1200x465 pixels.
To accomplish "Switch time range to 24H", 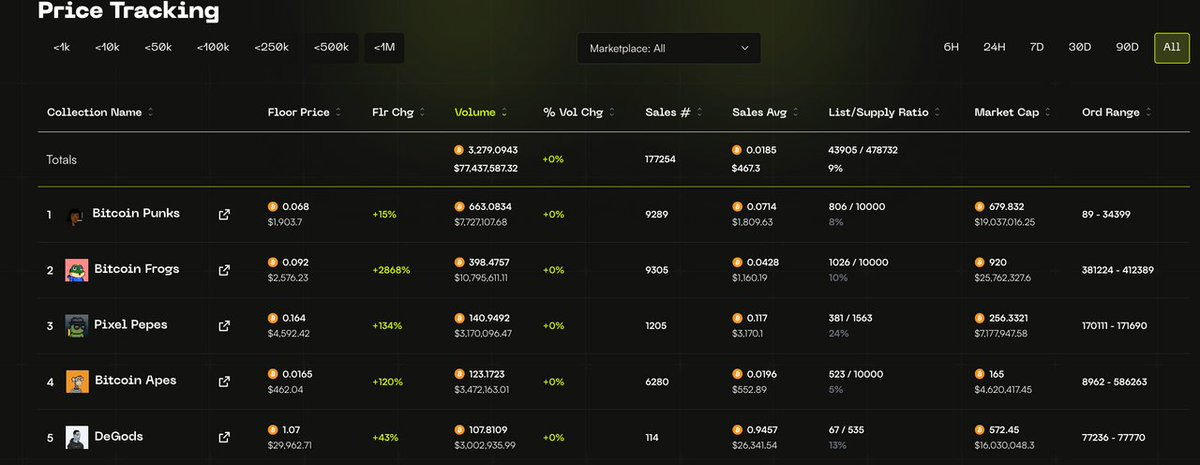I will pyautogui.click(x=994, y=47).
